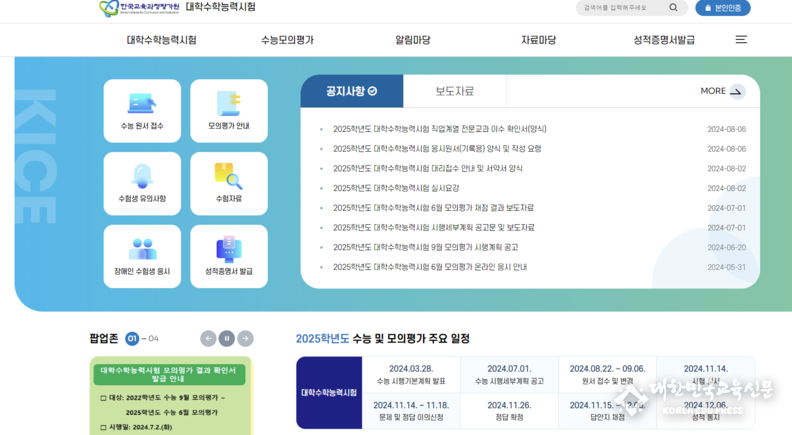Screen dimensions: 792x435
Task: Open notice 시행세부계획 공고문 및 보도자료
Action: [433, 228]
